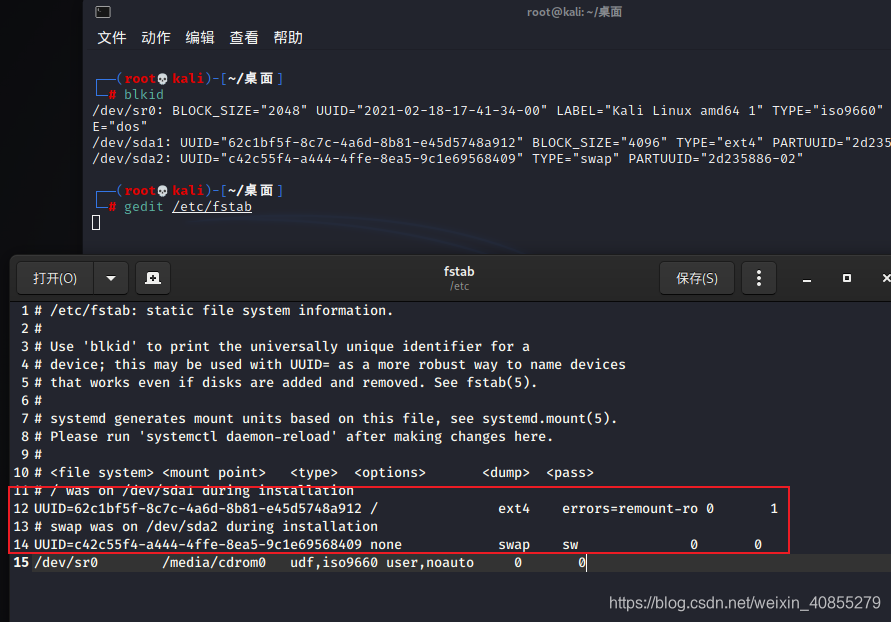Click the terminal window icon in title bar
This screenshot has width=891, height=622.
[103, 12]
